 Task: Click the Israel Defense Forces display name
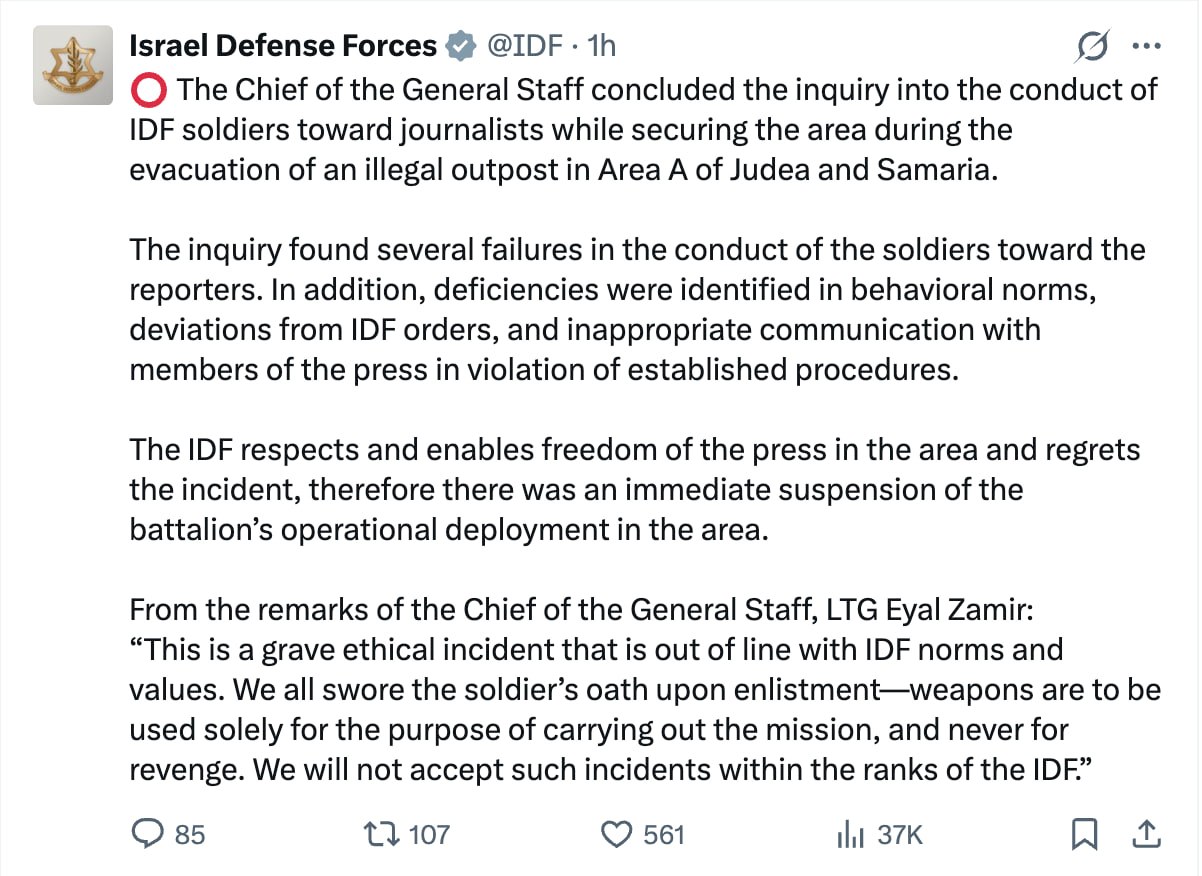[283, 45]
